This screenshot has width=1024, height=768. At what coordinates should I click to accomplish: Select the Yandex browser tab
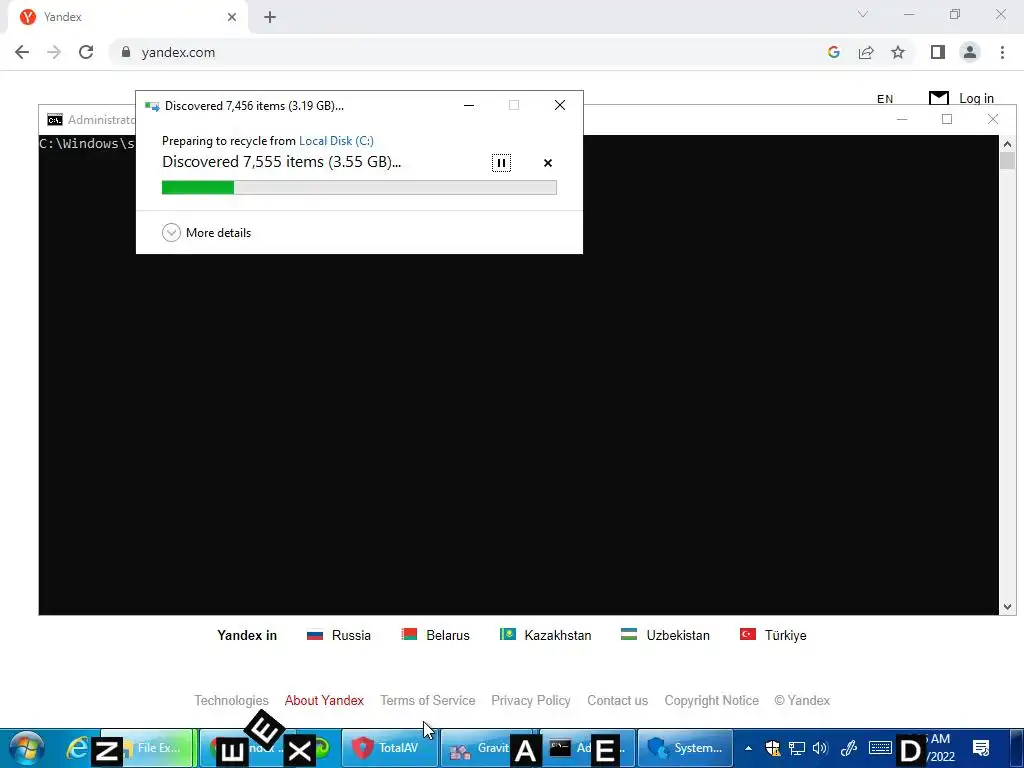pos(127,17)
